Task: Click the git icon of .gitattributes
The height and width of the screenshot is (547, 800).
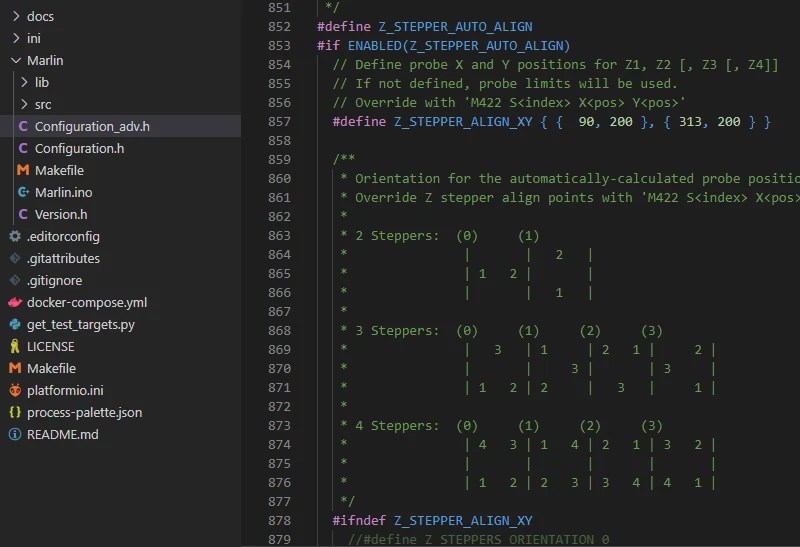Action: pos(15,258)
